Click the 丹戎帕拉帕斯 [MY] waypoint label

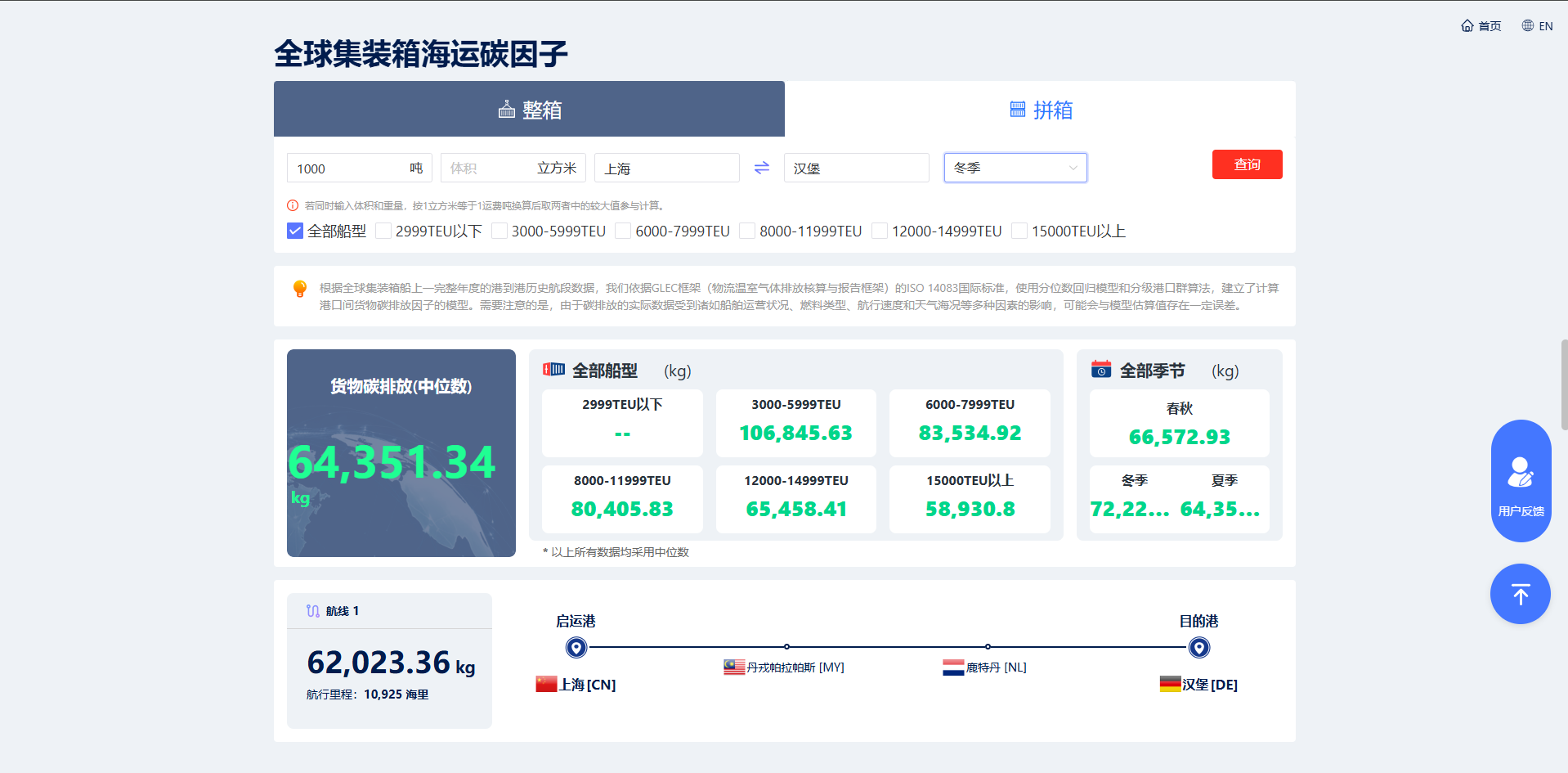pyautogui.click(x=795, y=667)
